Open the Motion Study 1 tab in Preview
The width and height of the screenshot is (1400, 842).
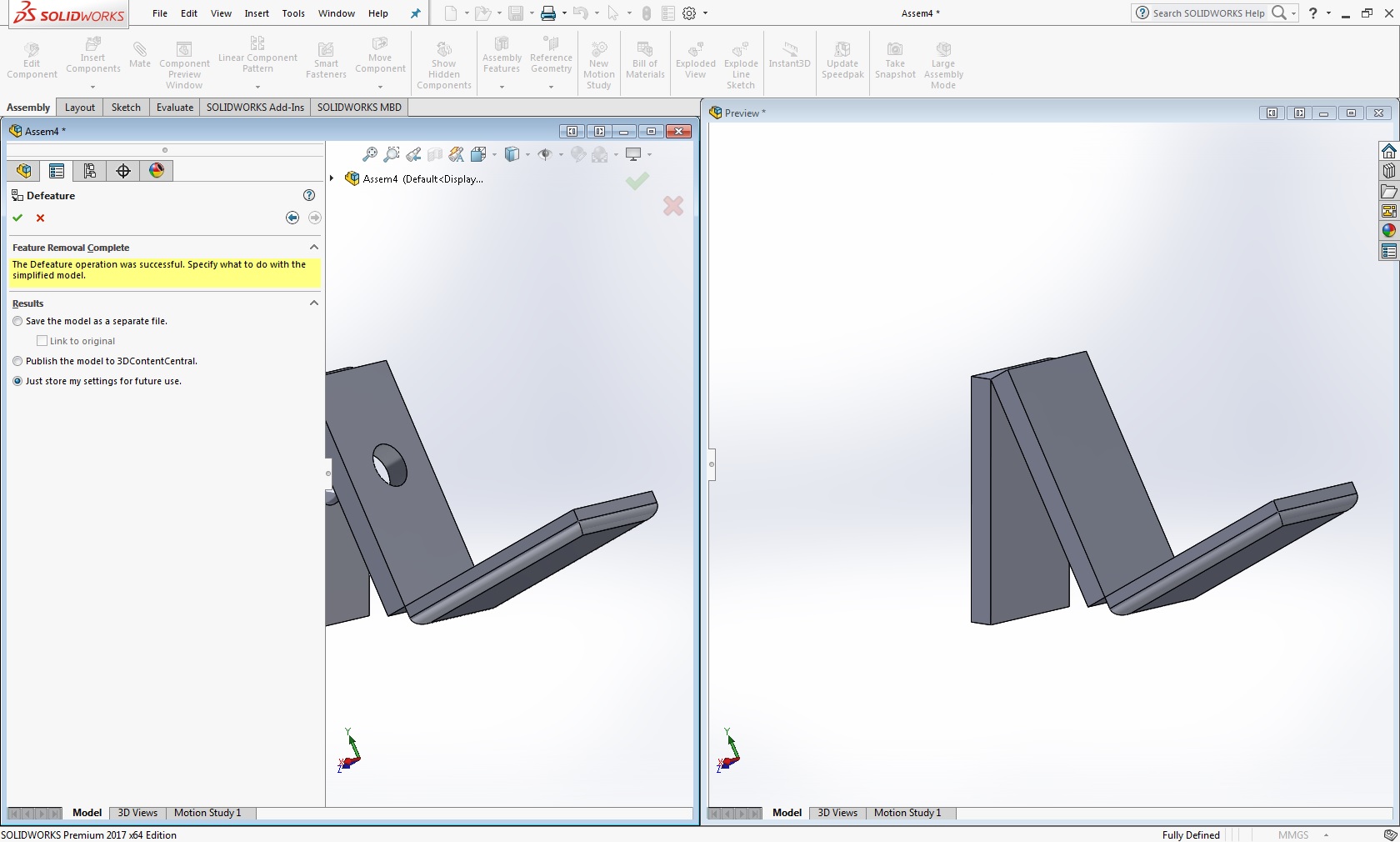tap(907, 813)
